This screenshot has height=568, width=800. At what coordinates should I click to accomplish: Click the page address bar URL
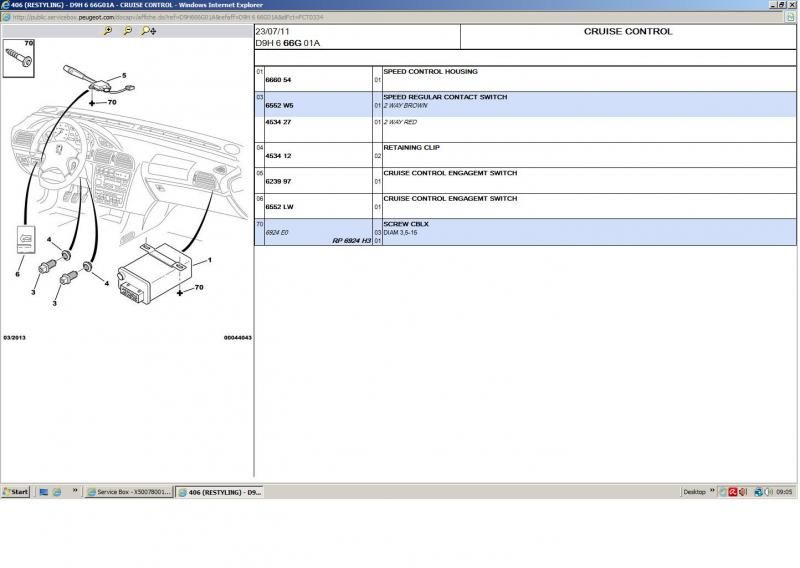pyautogui.click(x=168, y=17)
